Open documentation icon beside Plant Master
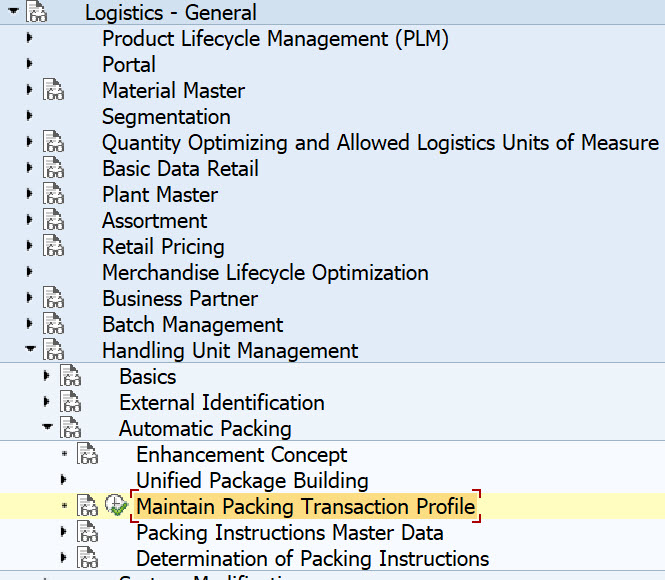Viewport: 665px width, 580px height. point(54,195)
